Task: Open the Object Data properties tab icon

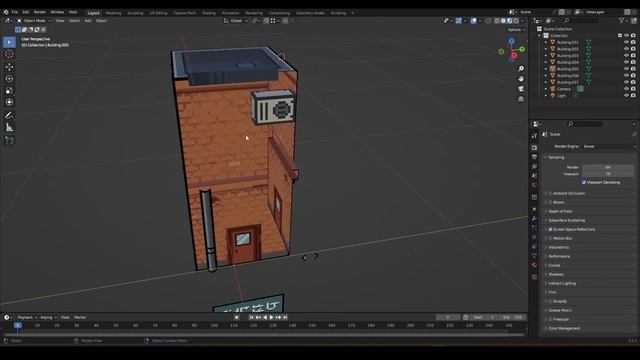Action: [x=534, y=256]
